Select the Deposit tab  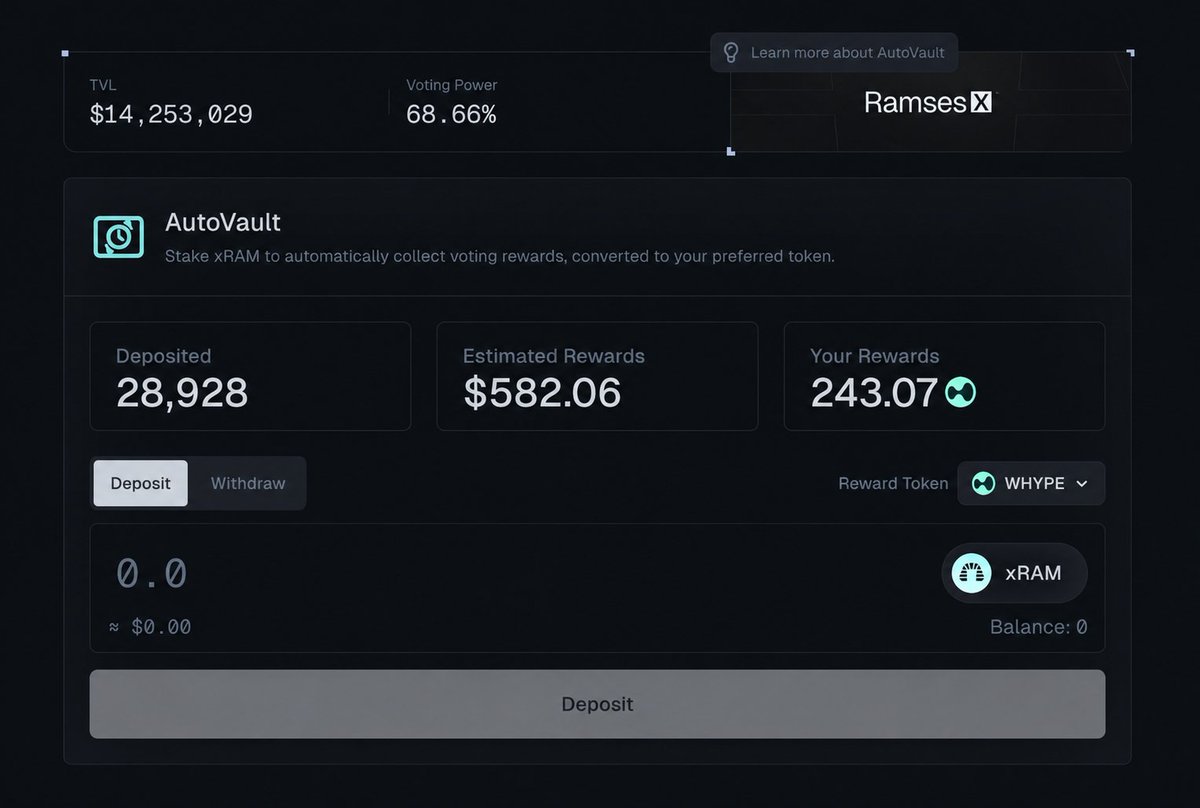pyautogui.click(x=141, y=484)
